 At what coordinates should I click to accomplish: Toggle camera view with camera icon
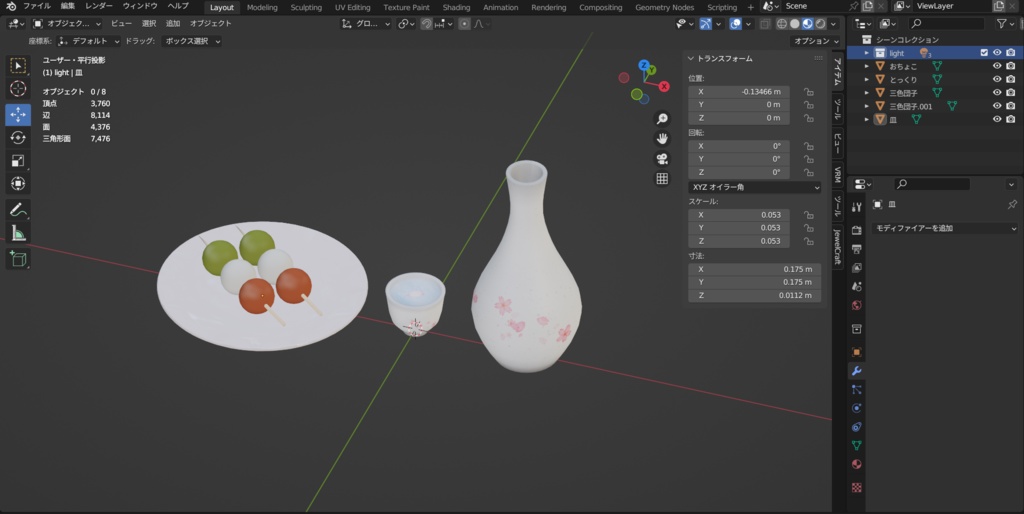pyautogui.click(x=662, y=159)
